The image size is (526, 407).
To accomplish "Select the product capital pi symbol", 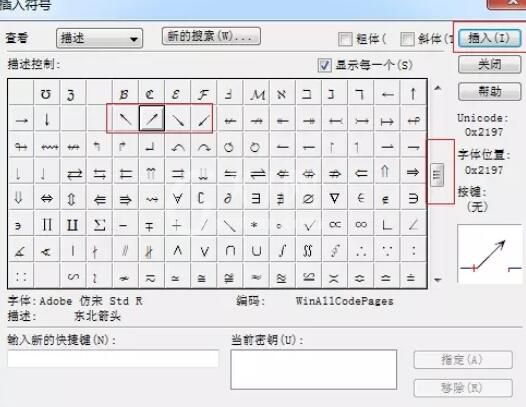I will point(47,224).
